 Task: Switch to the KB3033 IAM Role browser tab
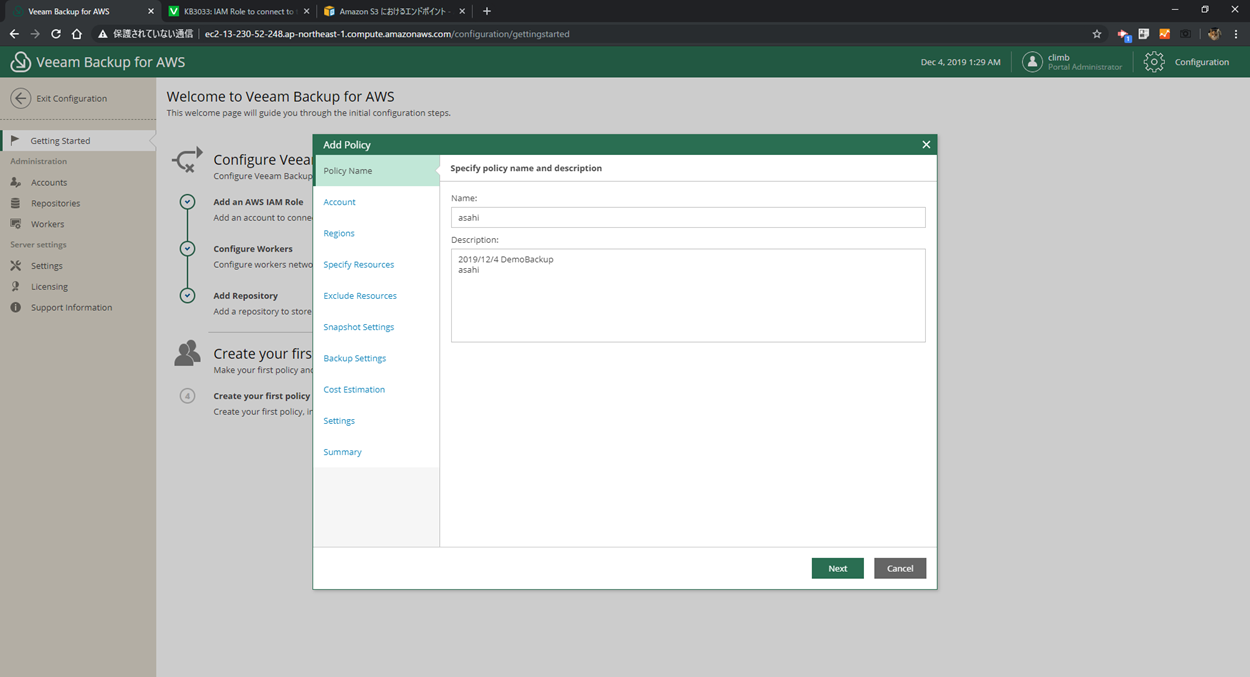click(x=238, y=11)
